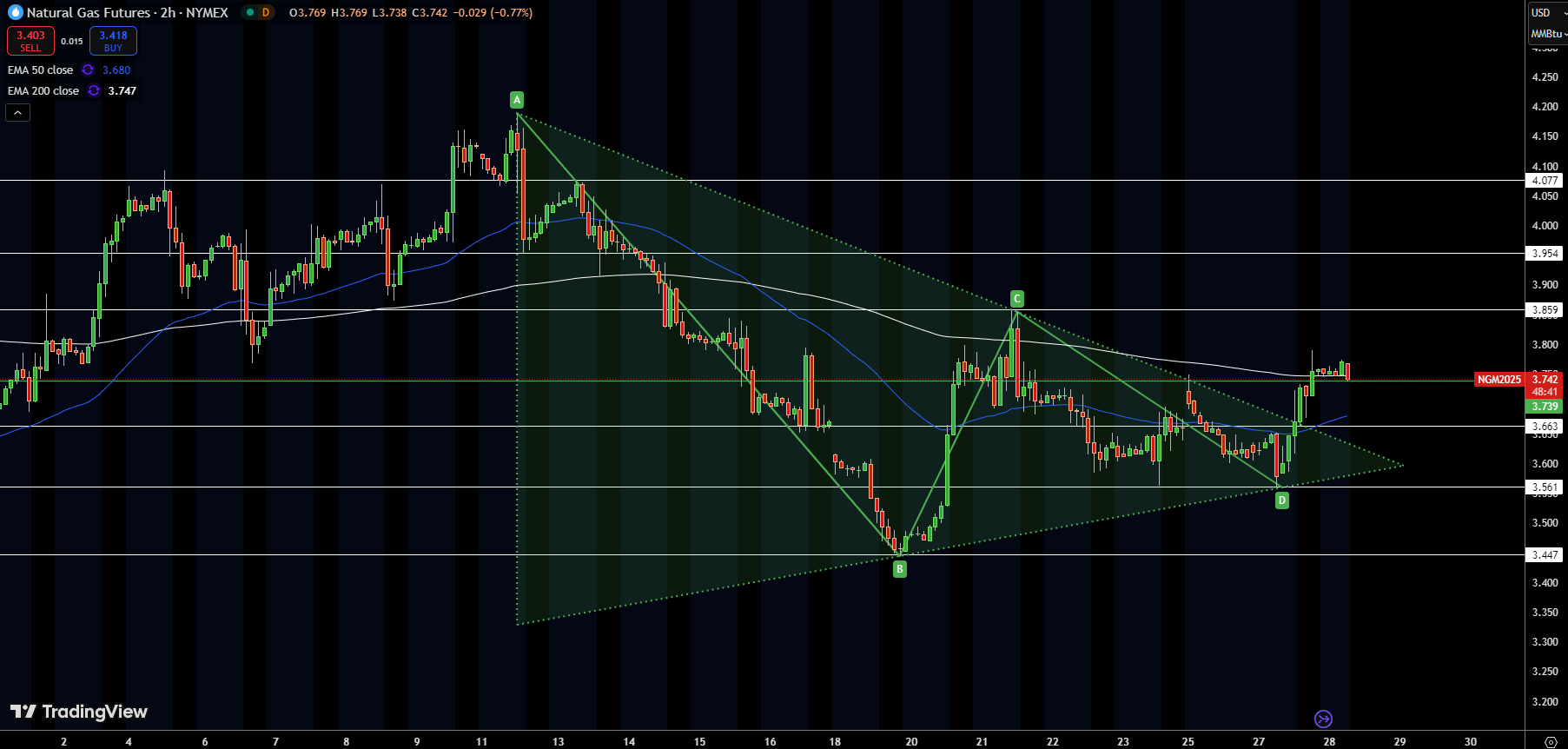
Task: Click the date 28 on time axis
Action: tap(1329, 741)
